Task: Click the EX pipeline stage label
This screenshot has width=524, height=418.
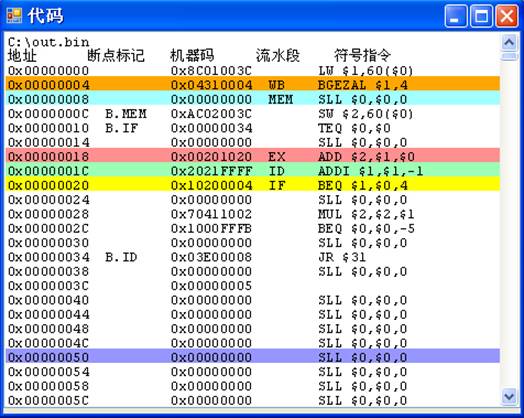Action: [x=277, y=157]
